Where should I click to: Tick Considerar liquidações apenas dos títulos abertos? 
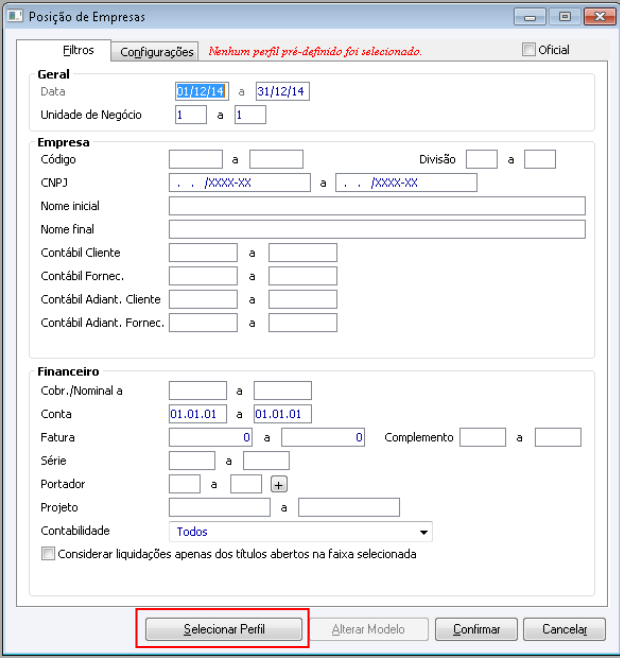48,554
